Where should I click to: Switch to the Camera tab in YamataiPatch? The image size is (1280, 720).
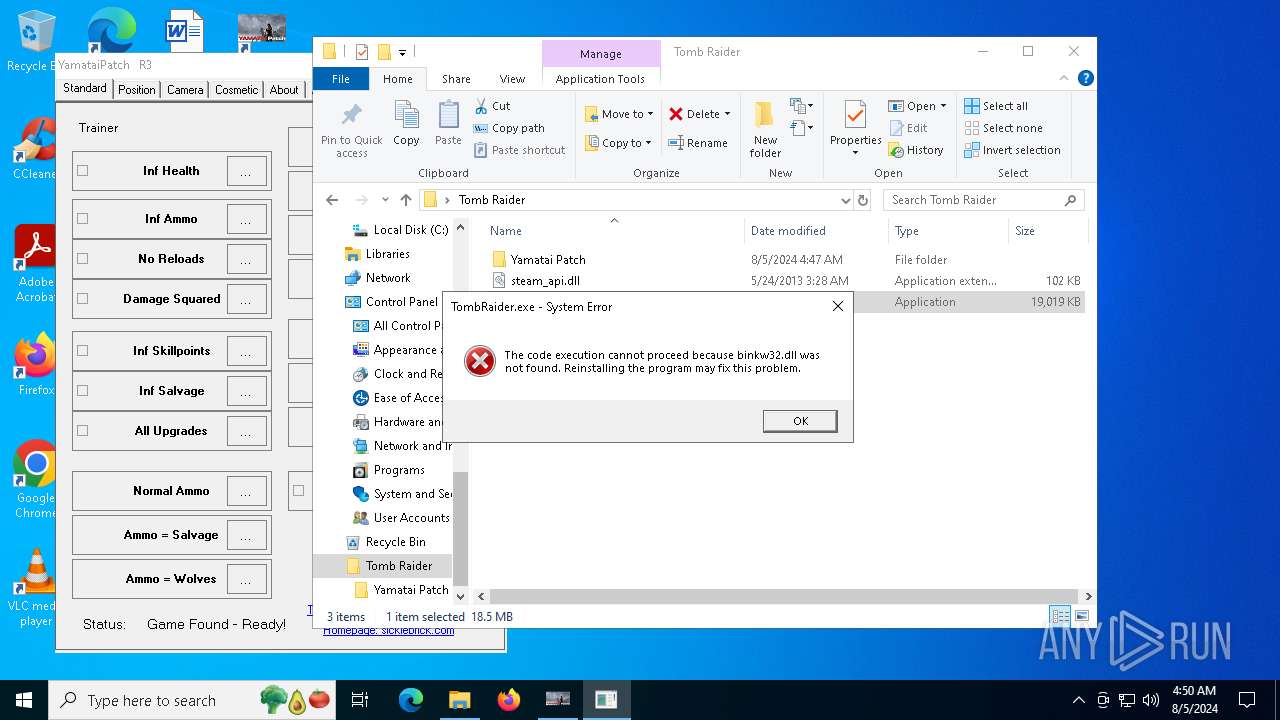point(185,90)
